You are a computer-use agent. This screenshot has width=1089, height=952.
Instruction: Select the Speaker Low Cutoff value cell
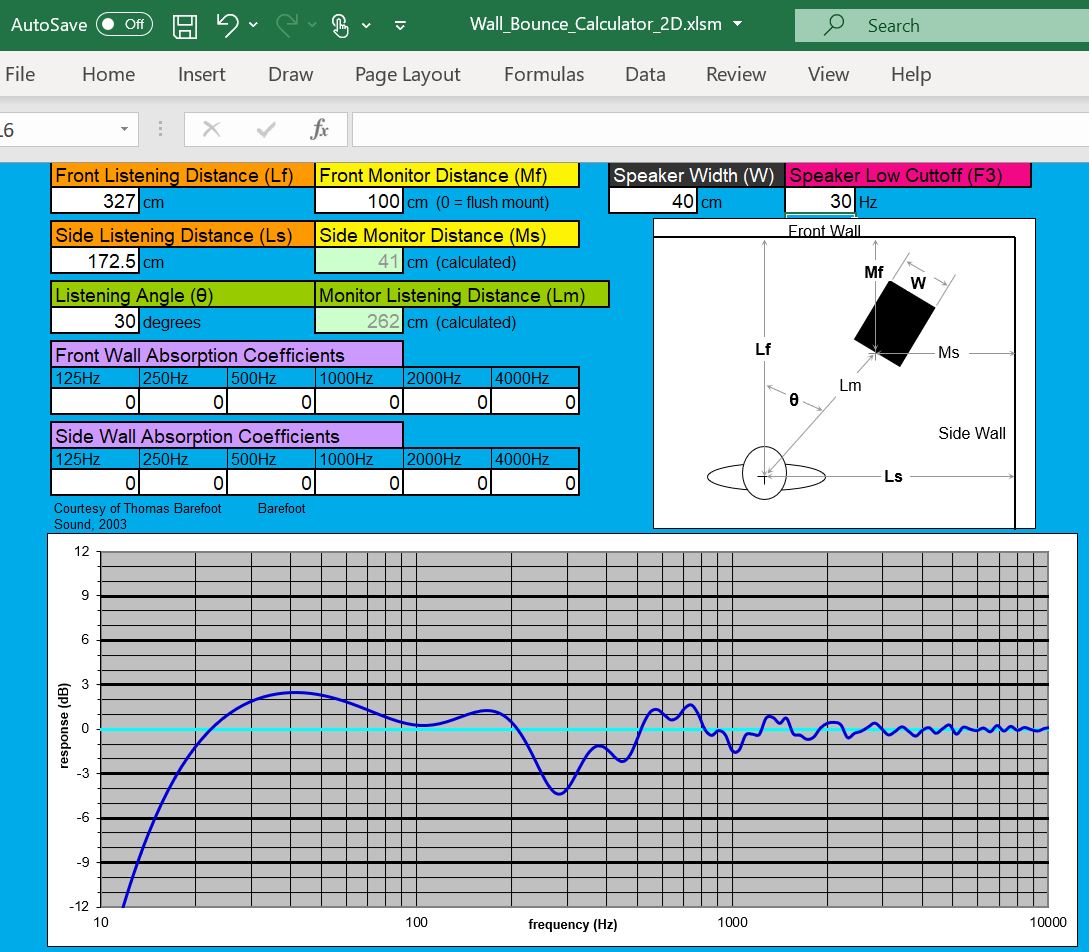[x=820, y=201]
